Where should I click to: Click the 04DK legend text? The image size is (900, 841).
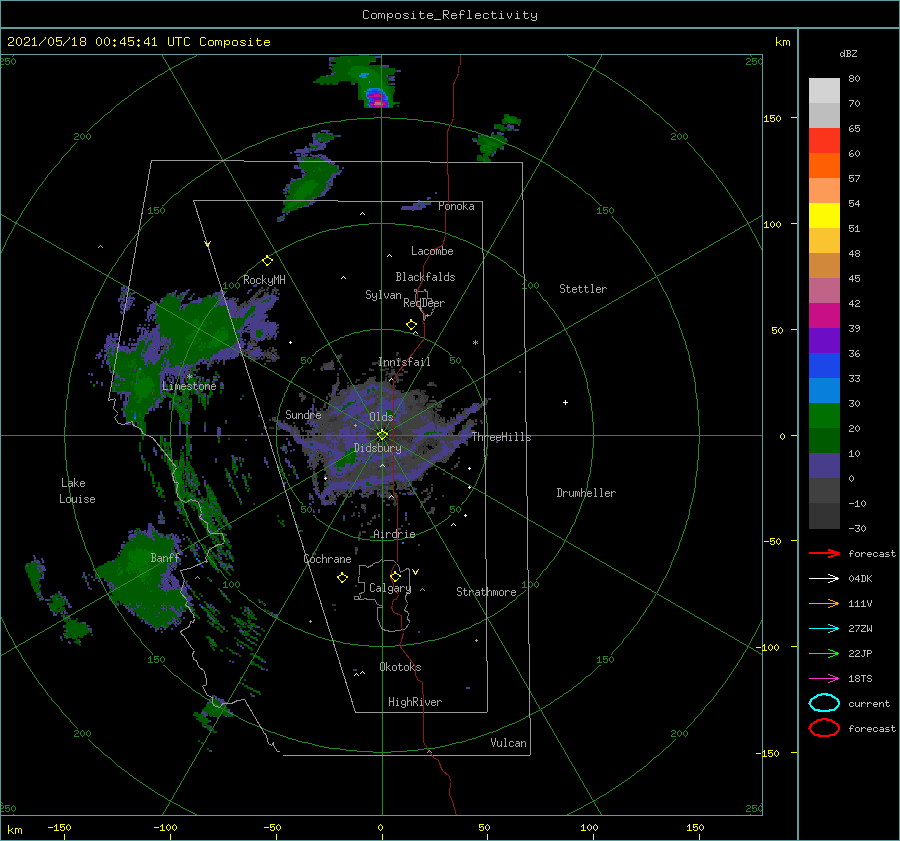click(x=860, y=579)
